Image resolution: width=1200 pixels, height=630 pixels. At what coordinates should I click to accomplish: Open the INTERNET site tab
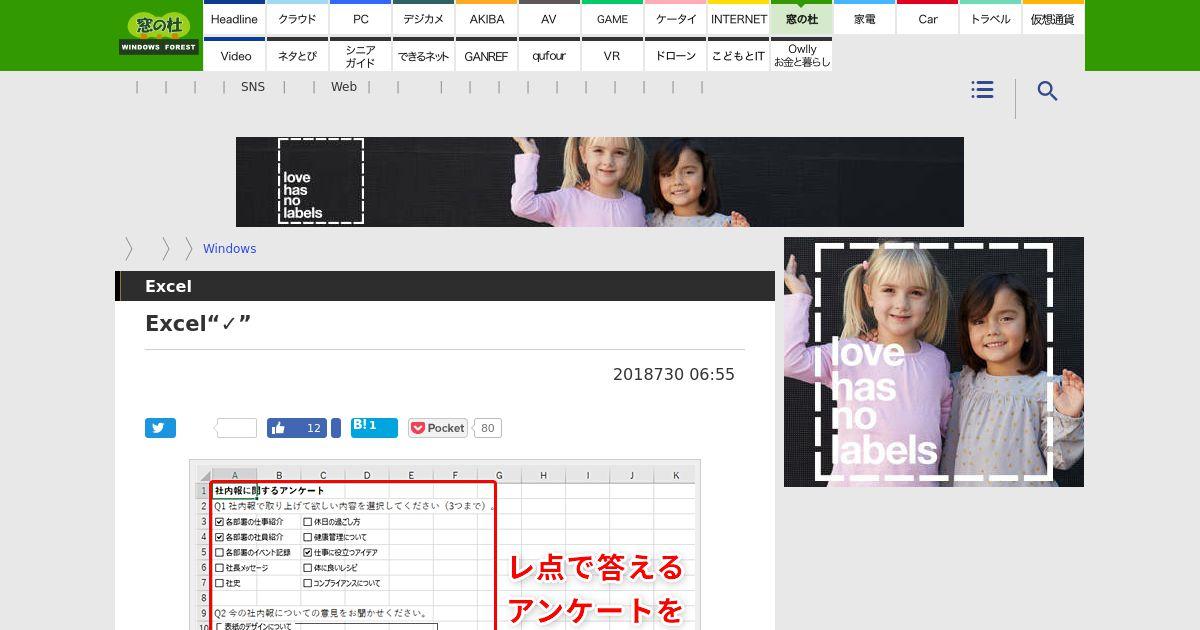click(x=738, y=19)
